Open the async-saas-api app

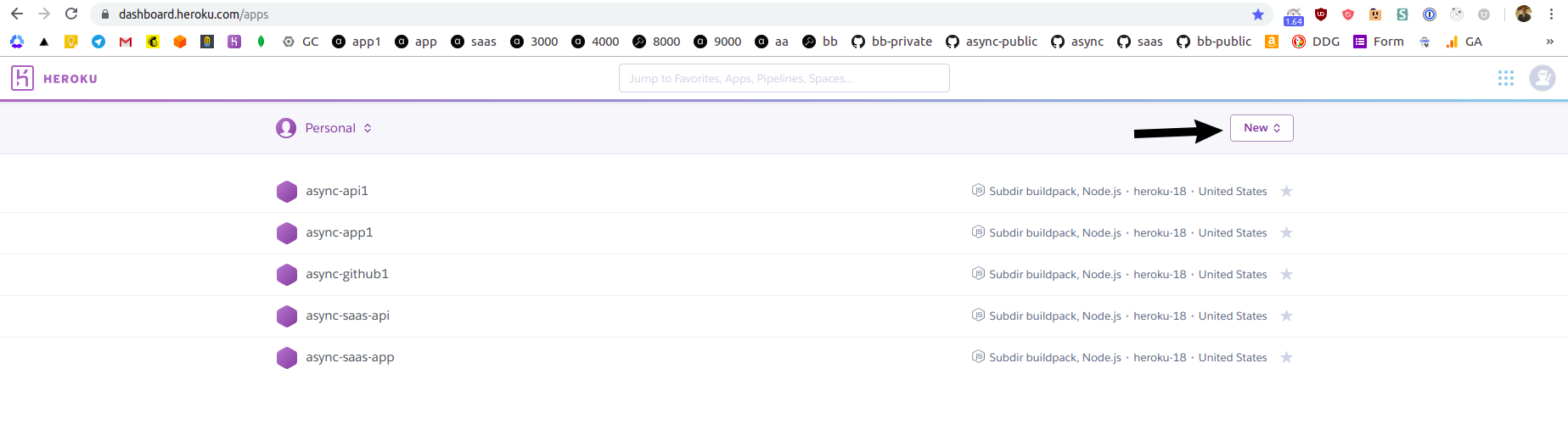point(348,315)
